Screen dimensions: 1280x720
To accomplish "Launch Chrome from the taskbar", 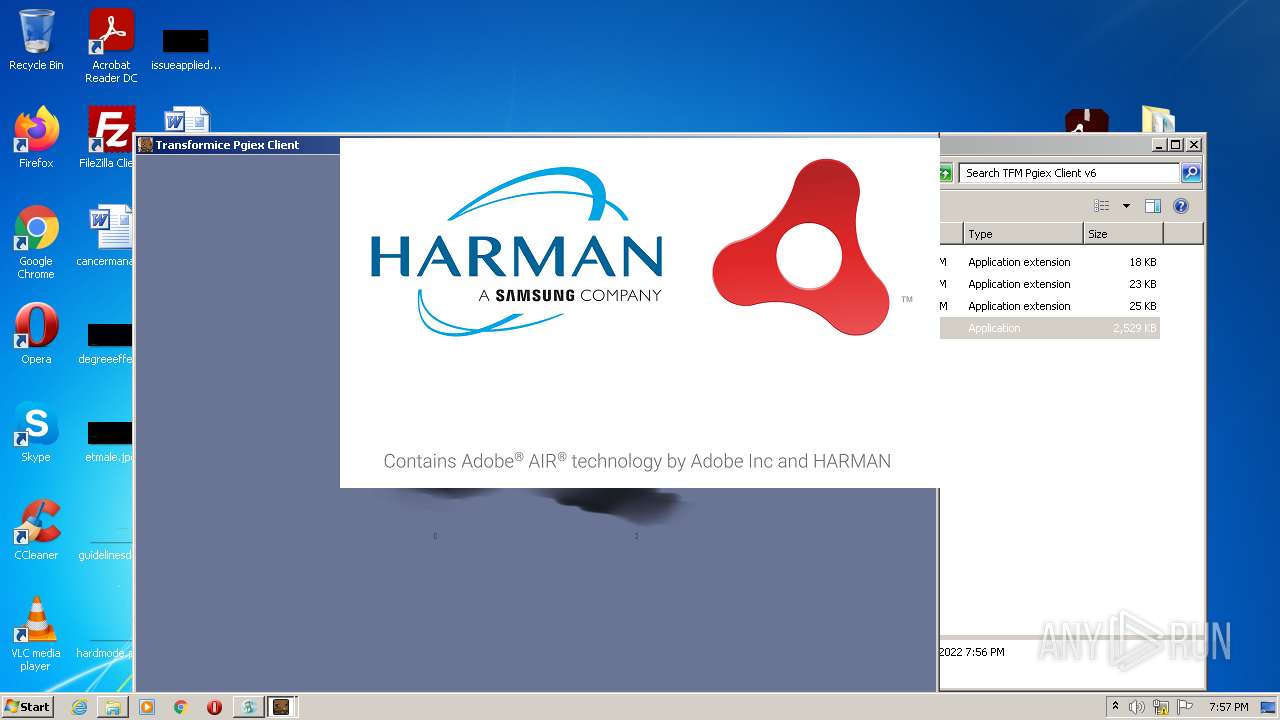I will (180, 707).
